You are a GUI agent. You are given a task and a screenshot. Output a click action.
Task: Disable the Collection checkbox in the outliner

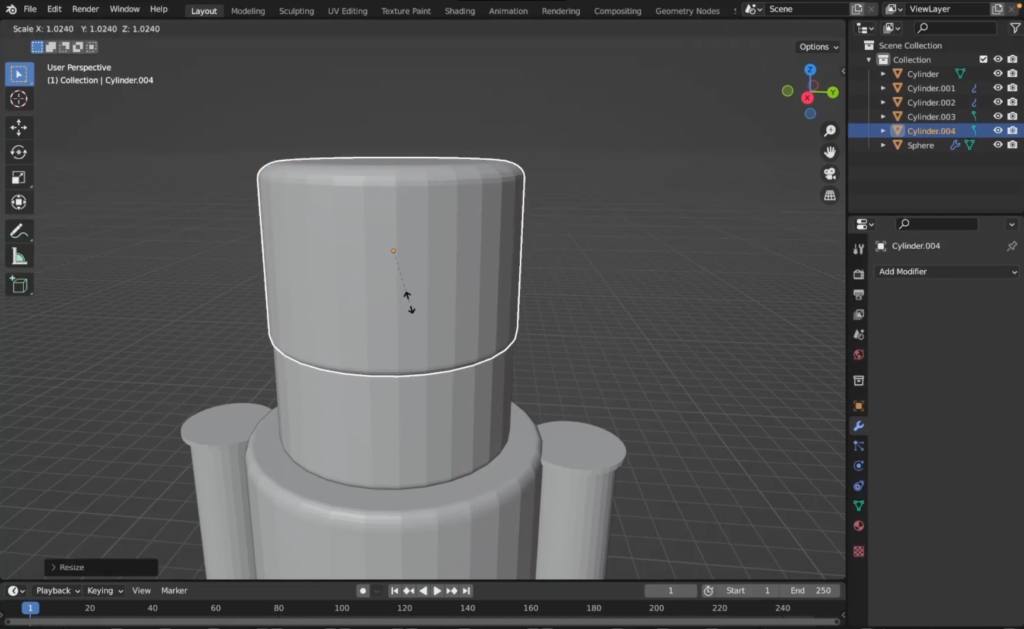pos(983,59)
